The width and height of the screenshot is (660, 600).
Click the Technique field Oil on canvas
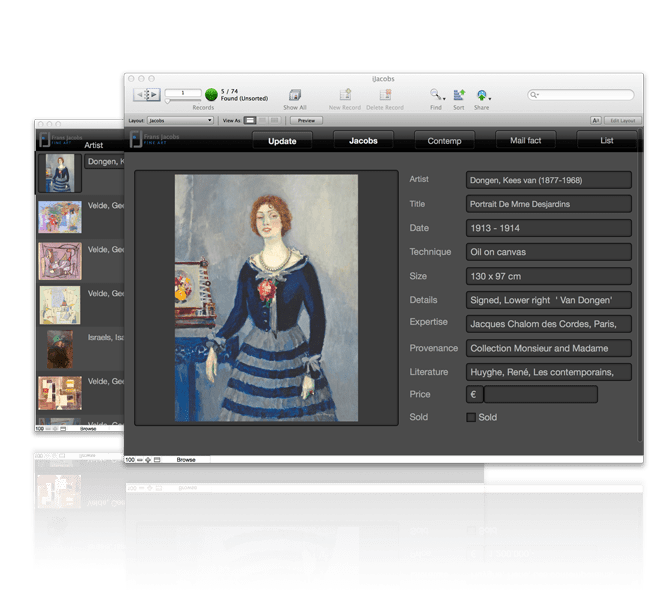(548, 252)
